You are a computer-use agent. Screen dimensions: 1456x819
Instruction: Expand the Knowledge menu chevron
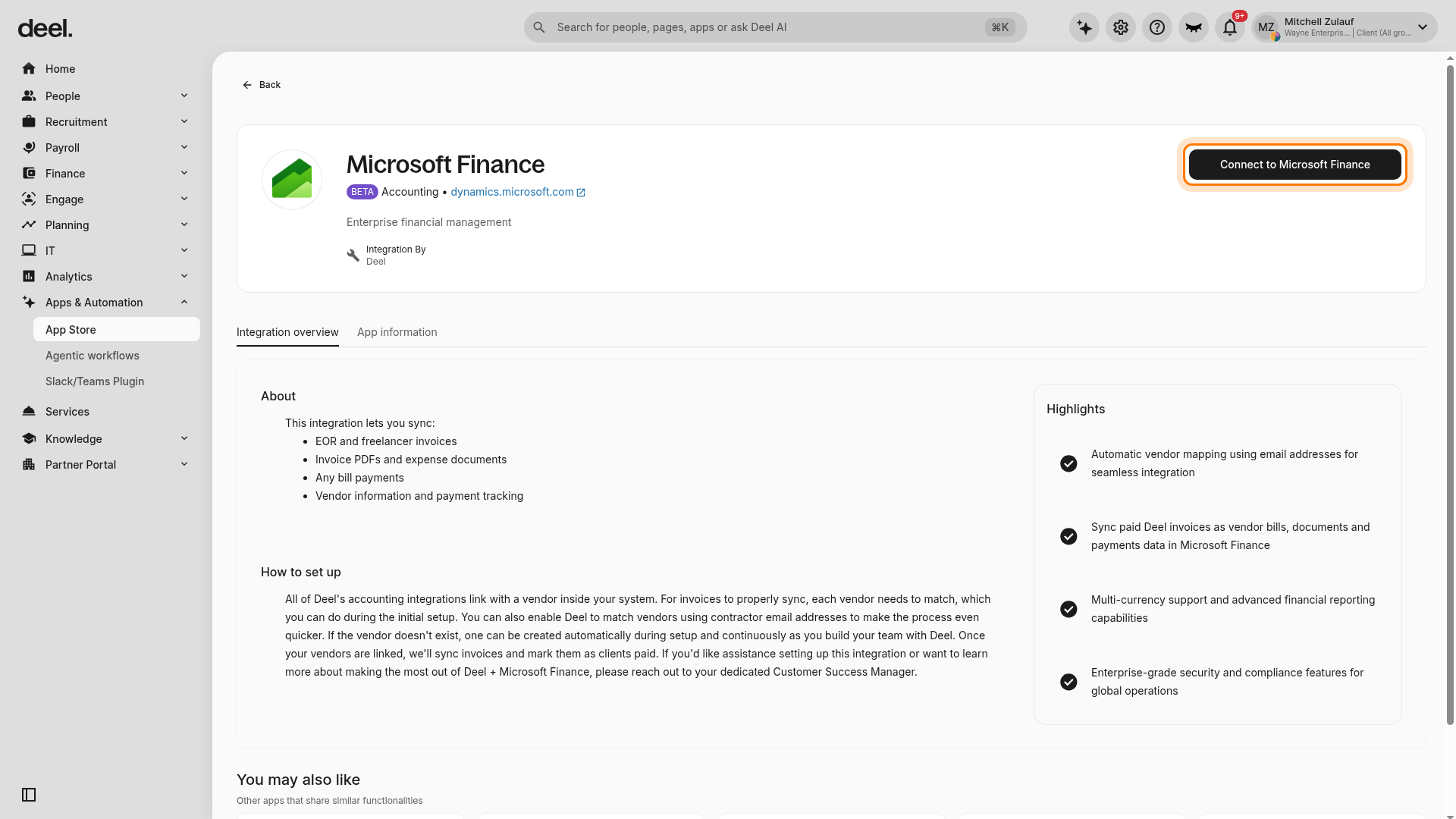[184, 438]
